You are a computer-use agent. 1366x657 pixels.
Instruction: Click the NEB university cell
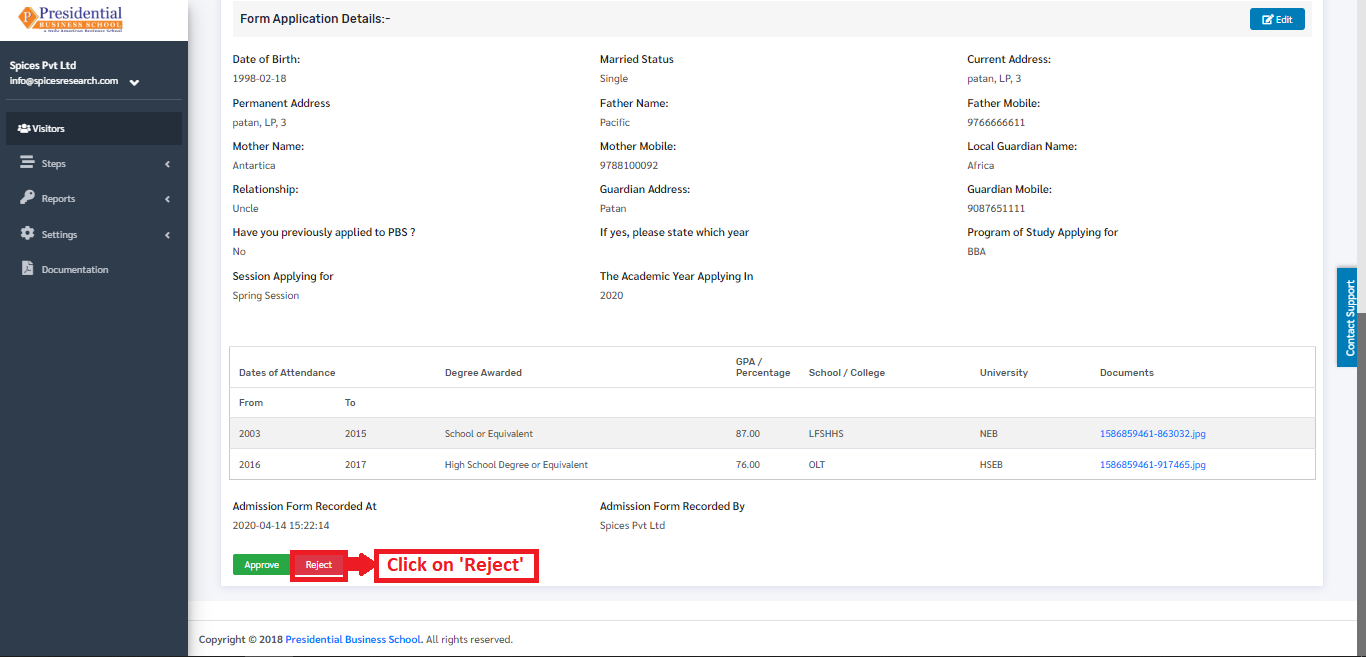click(989, 434)
